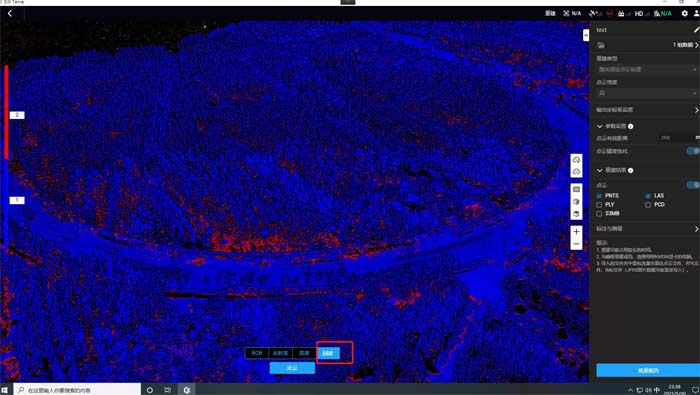Zoom out with the minus button
Image resolution: width=700 pixels, height=395 pixels.
point(576,244)
